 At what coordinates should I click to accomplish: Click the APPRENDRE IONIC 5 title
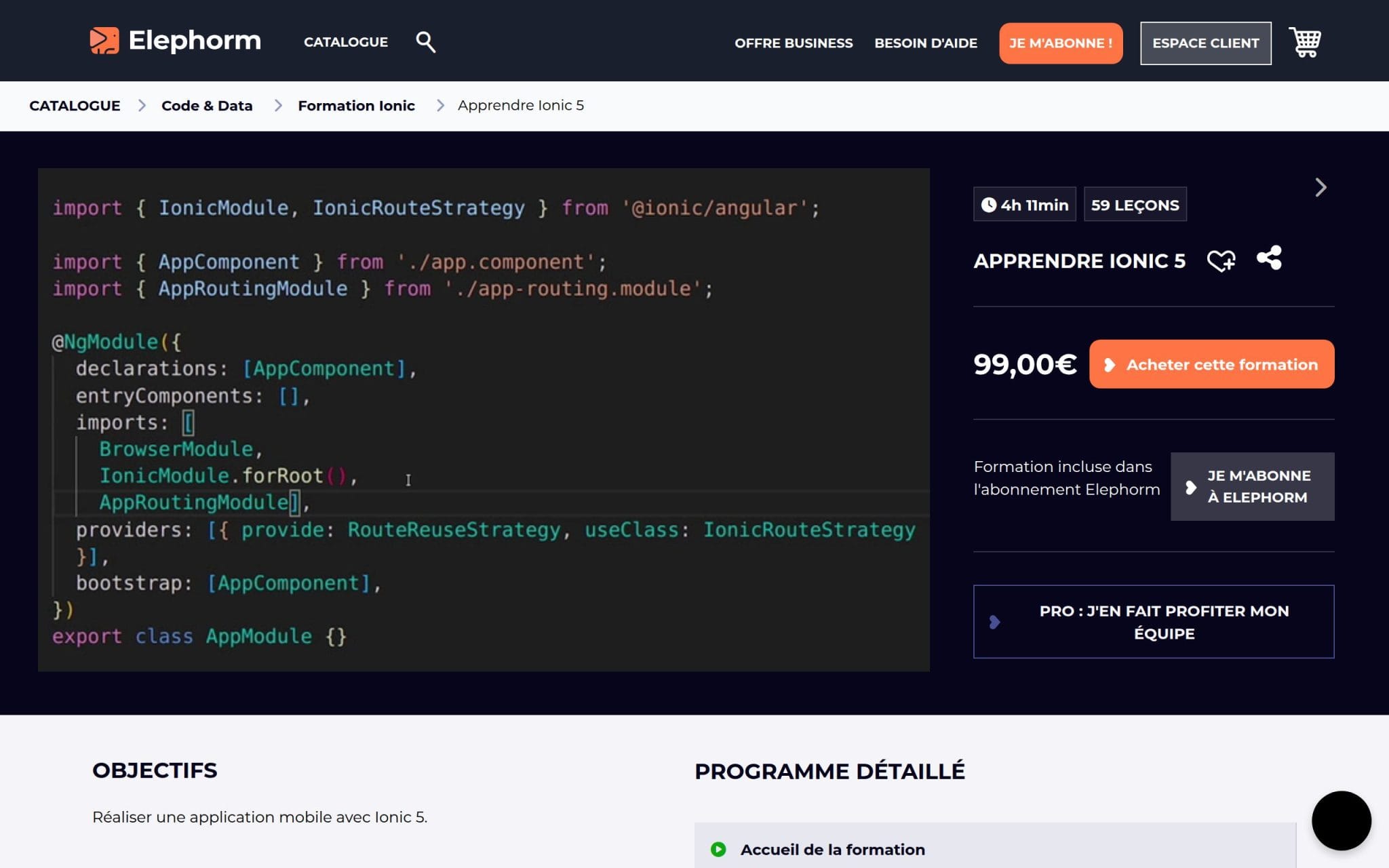1079,261
